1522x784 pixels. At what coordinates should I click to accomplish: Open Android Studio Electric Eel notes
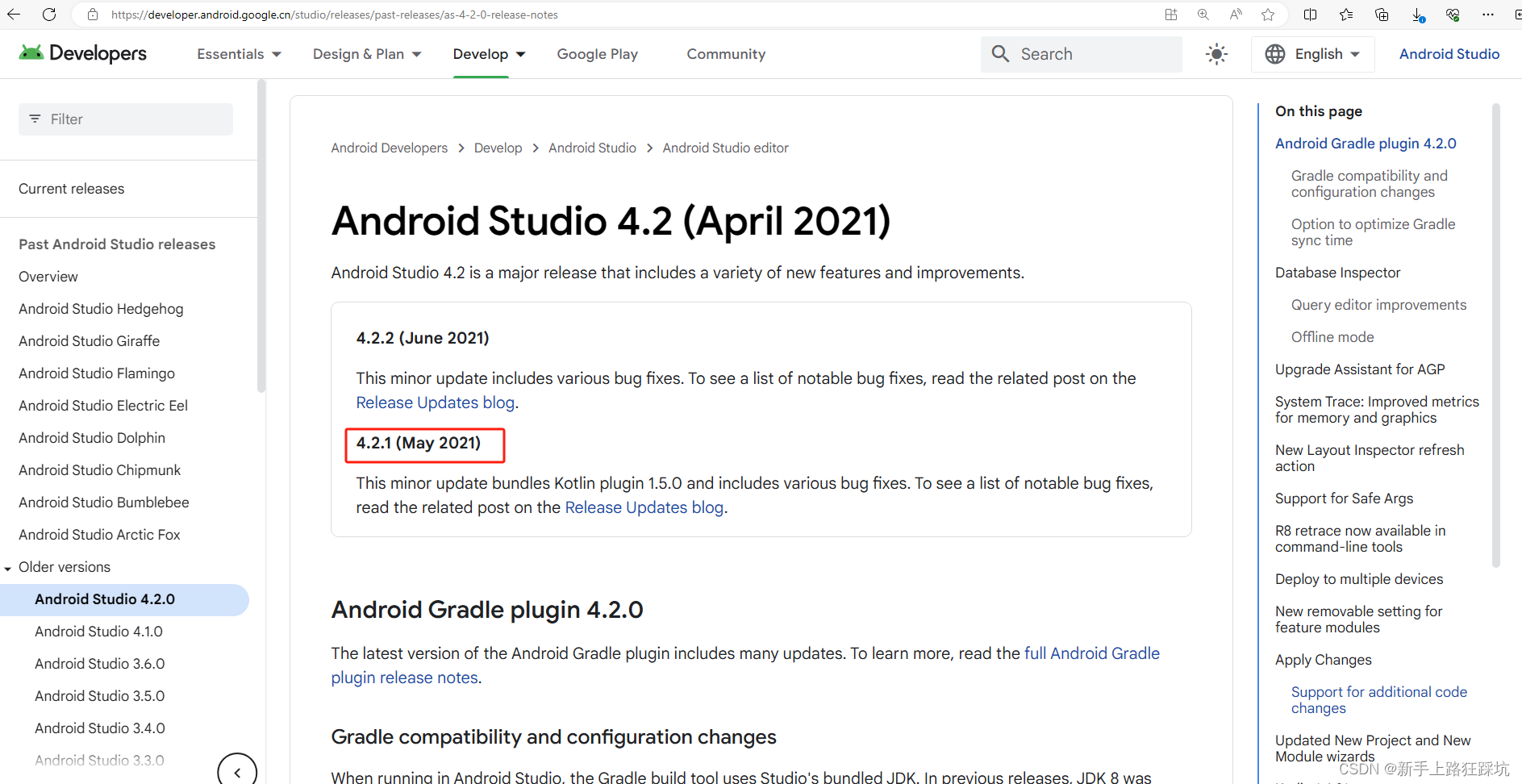point(103,406)
